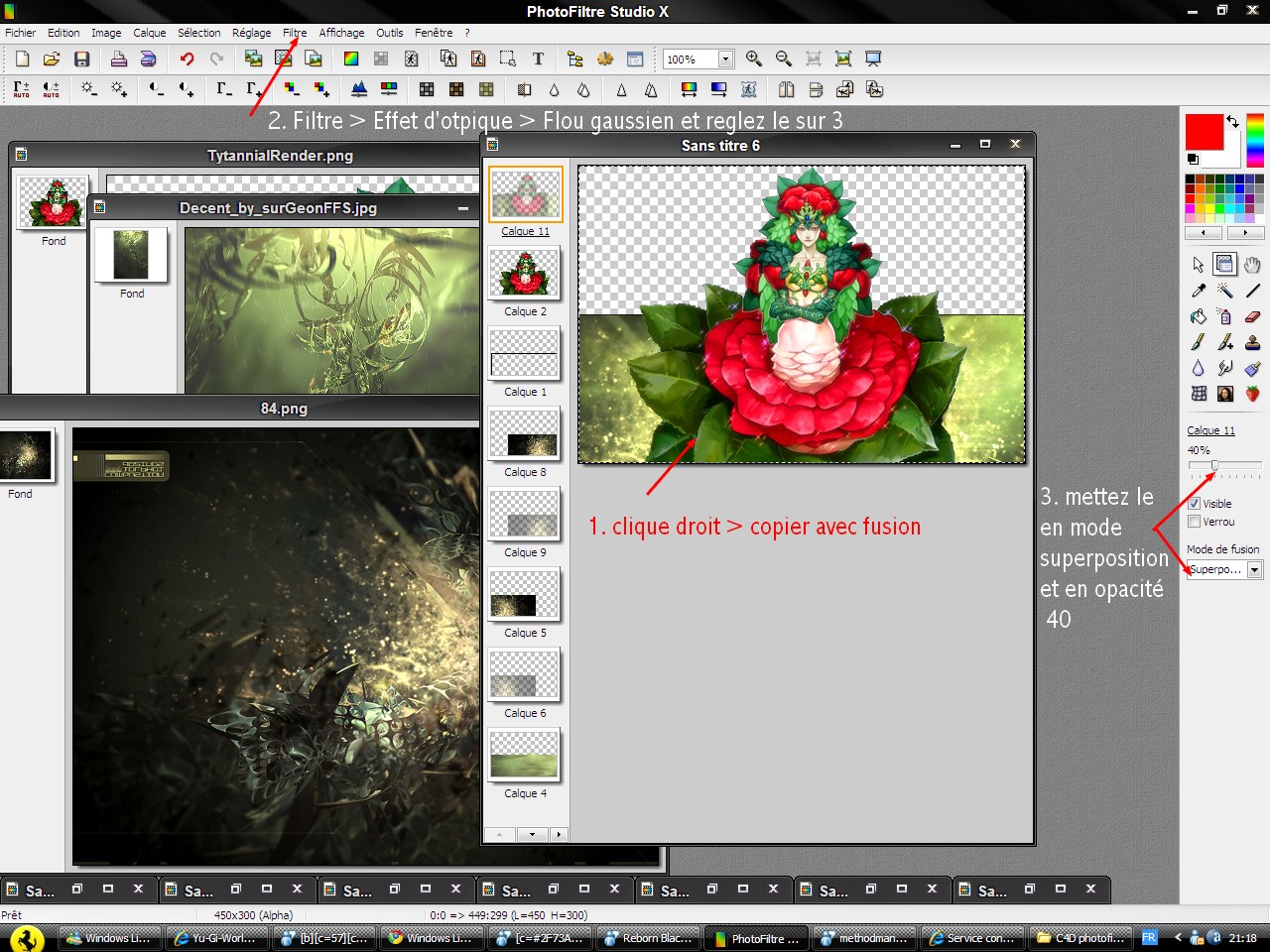Select the Paintbrush tool

click(x=1198, y=342)
